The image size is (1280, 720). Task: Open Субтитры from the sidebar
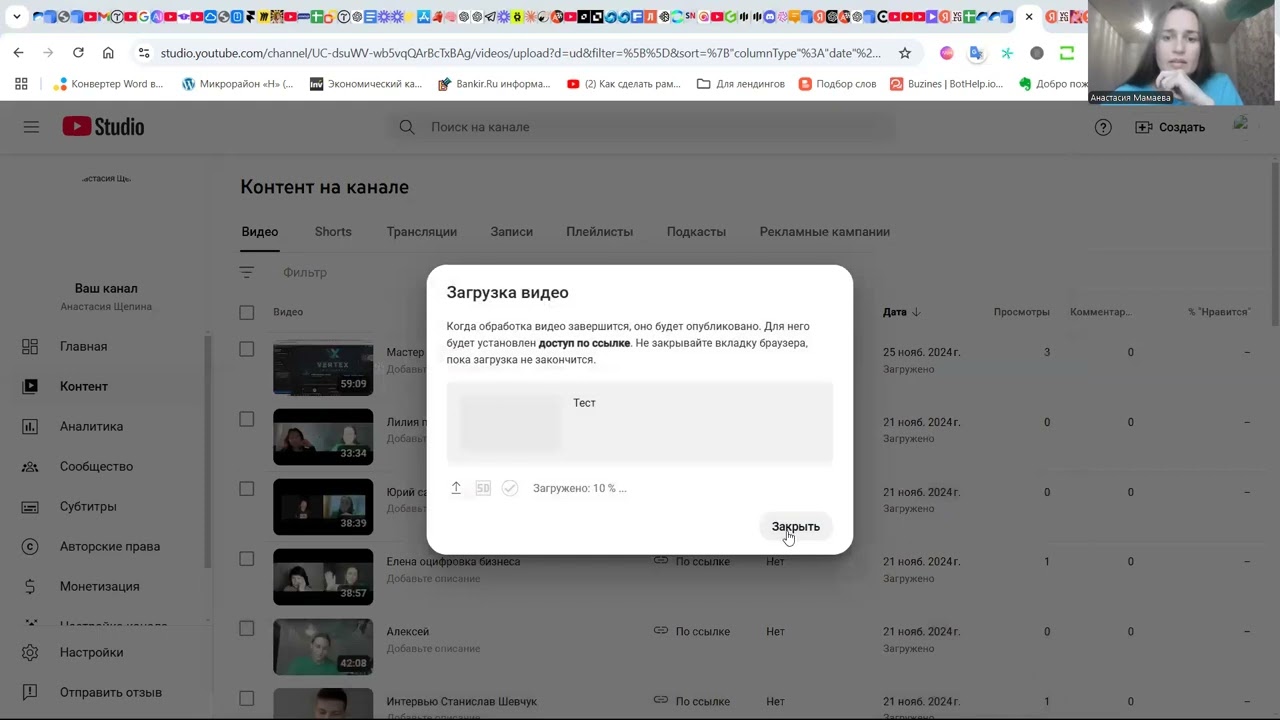pos(88,506)
